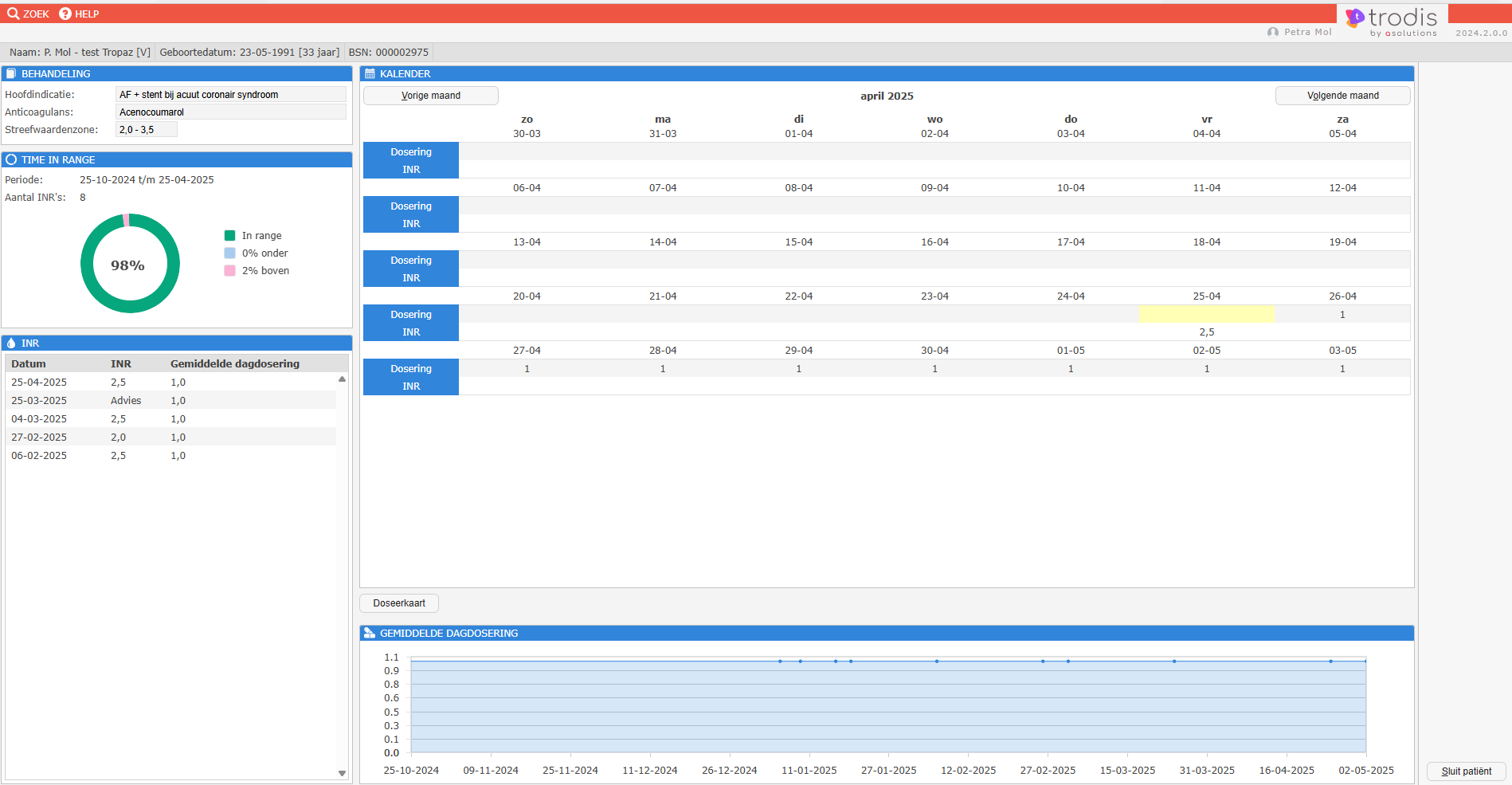This screenshot has height=785, width=1512.
Task: Click dosering 1 on 26-04
Action: (x=1342, y=314)
